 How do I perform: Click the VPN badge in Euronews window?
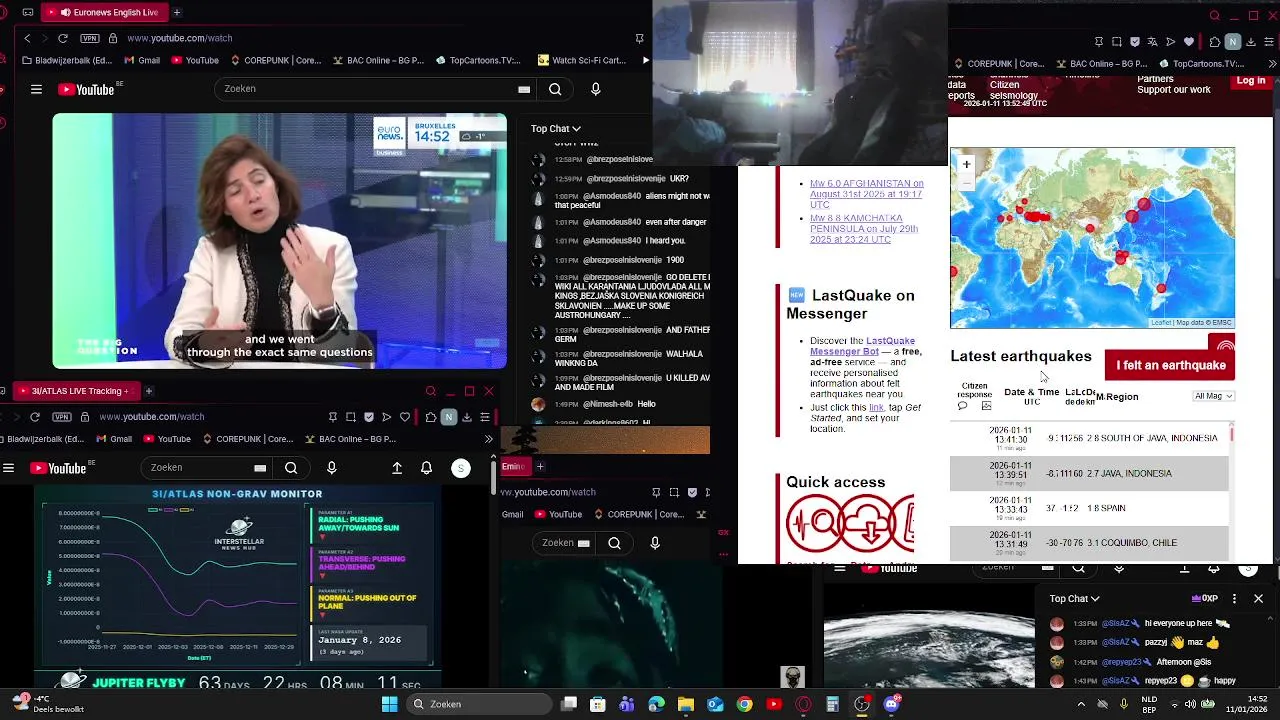91,38
